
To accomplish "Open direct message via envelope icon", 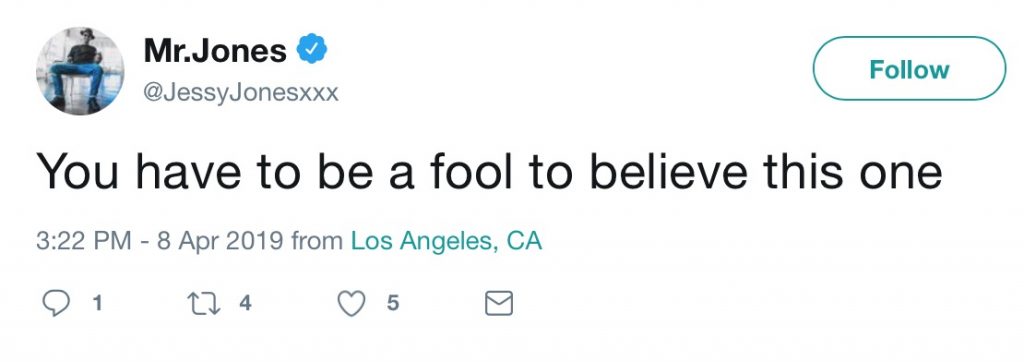I will [499, 303].
